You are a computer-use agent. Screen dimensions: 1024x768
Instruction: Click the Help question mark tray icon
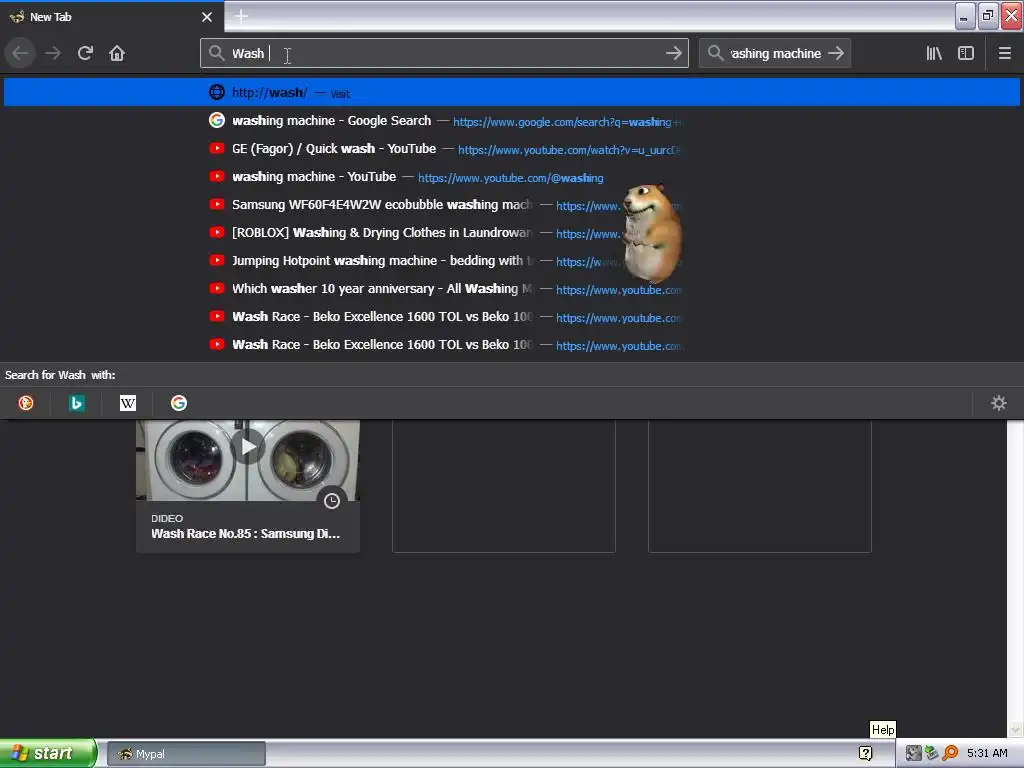coord(865,754)
